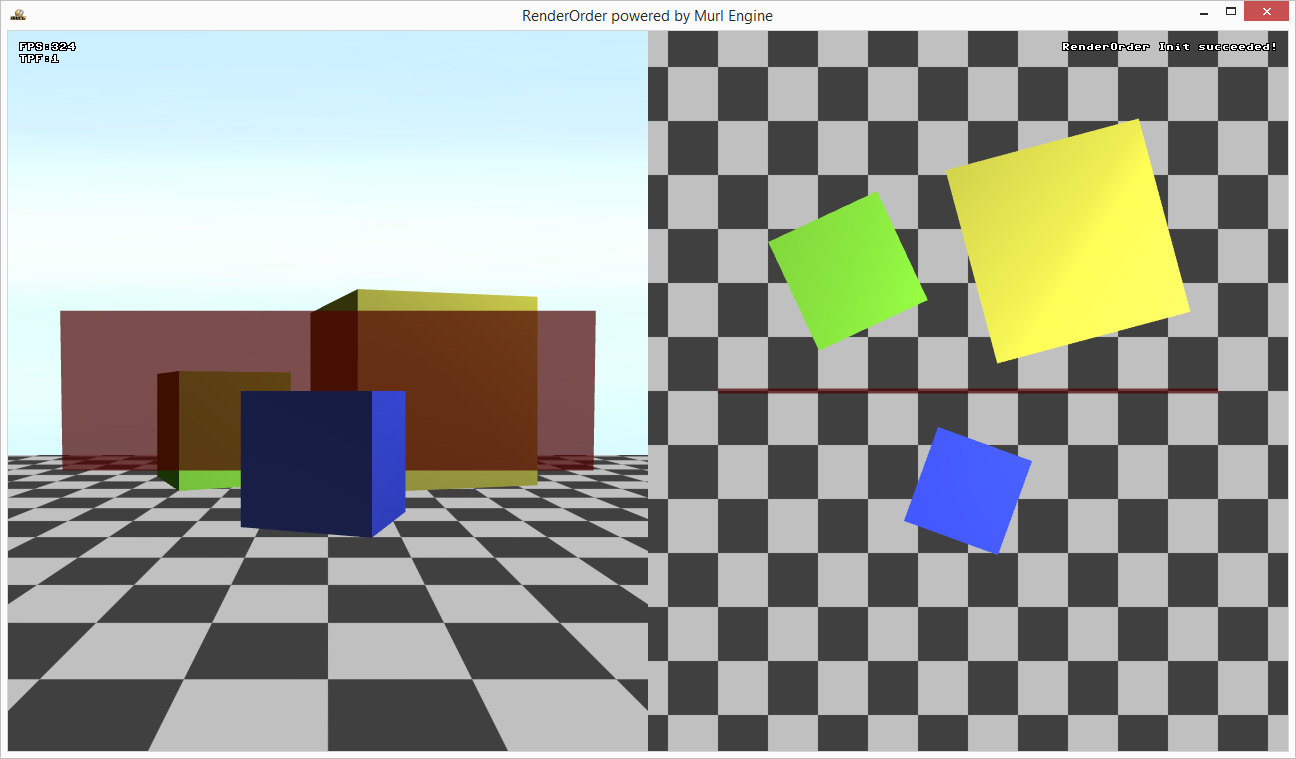Screen dimensions: 1296x759
Task: Select the yellow square in the top view
Action: pyautogui.click(x=1068, y=241)
